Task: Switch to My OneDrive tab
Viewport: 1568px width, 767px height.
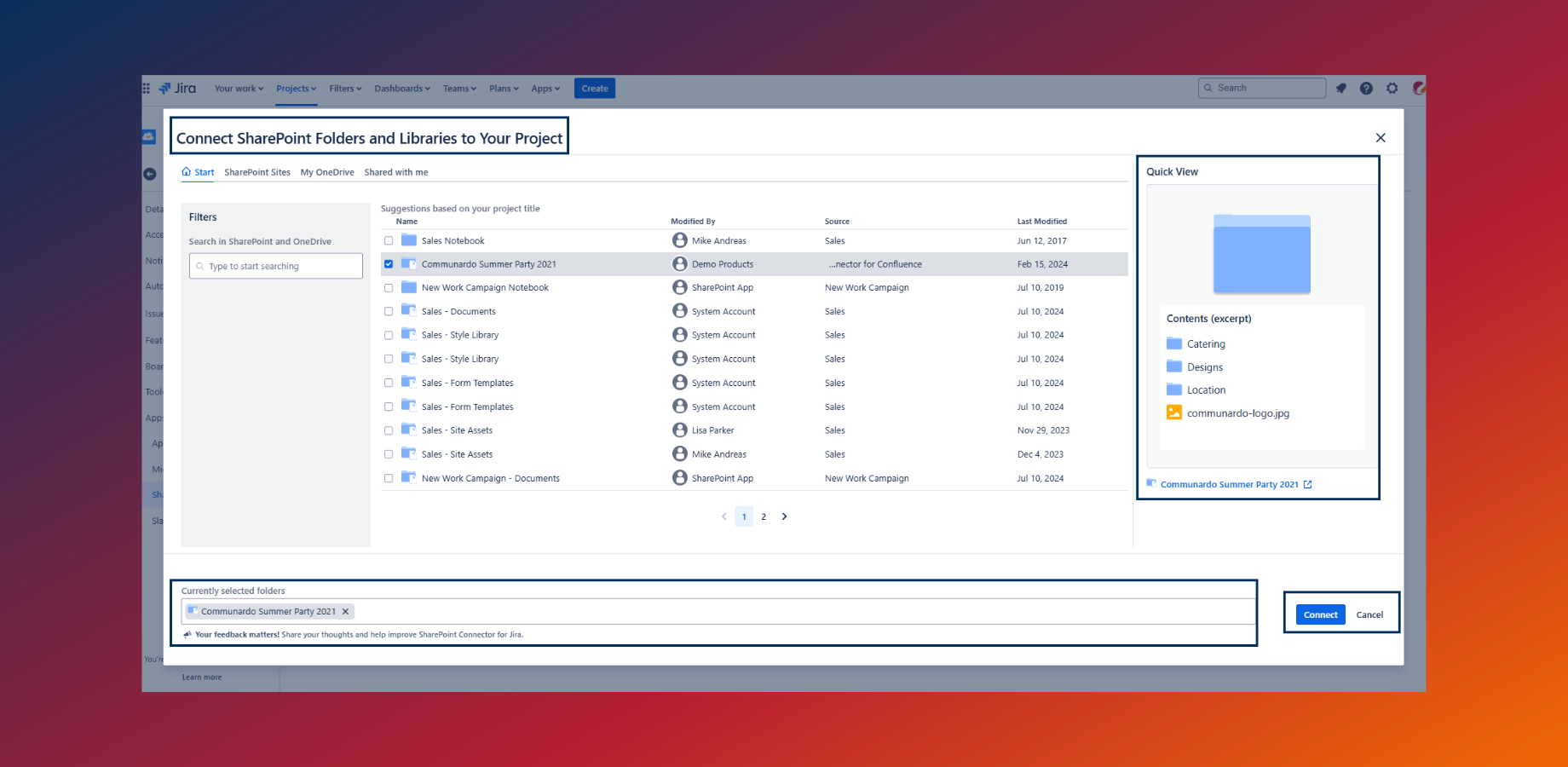Action: pyautogui.click(x=327, y=172)
